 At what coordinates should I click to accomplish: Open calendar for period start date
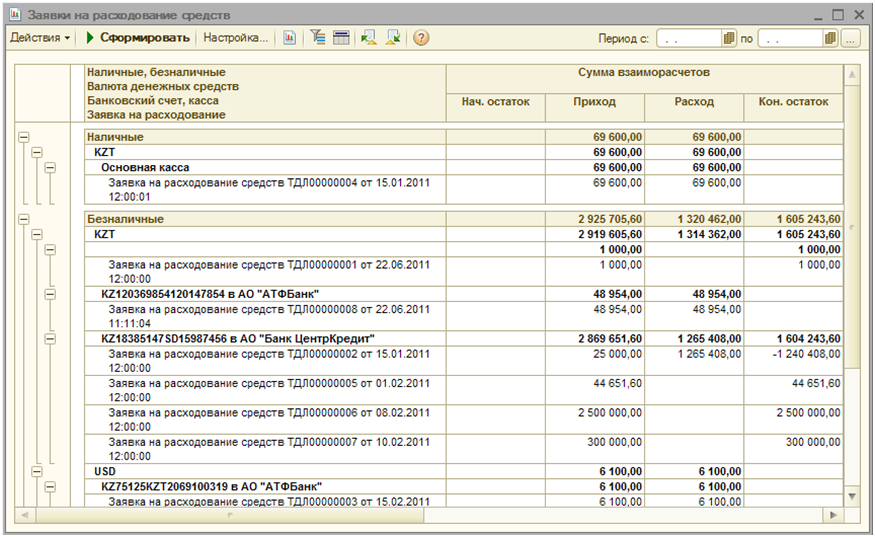727,39
